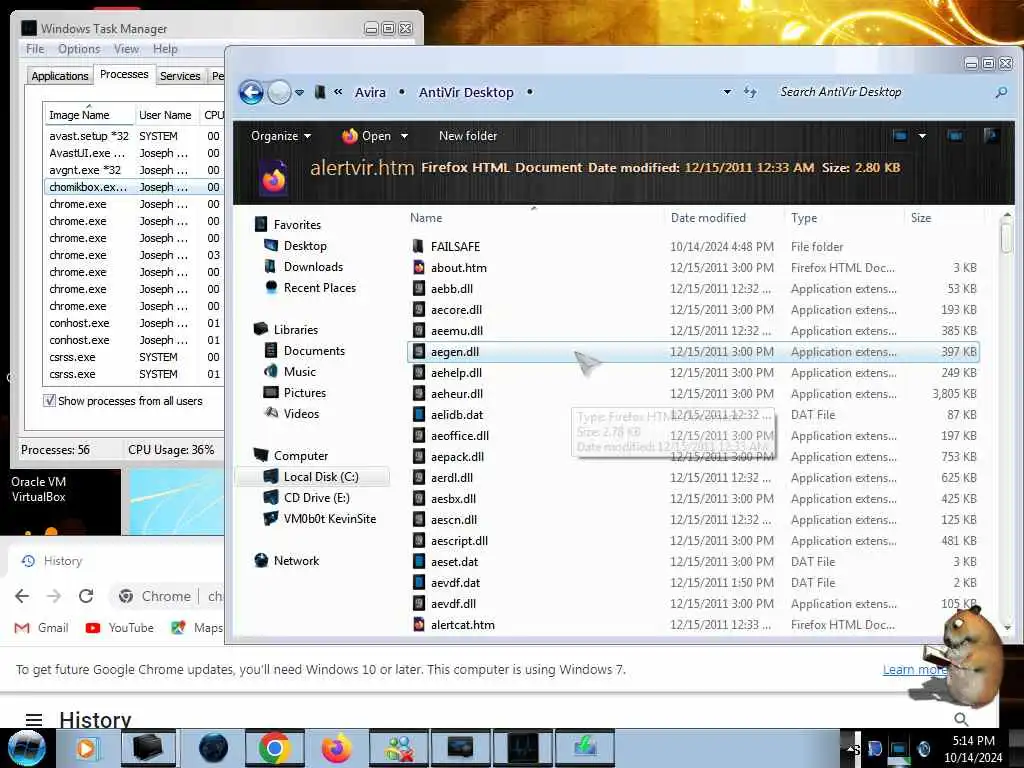Open File menu in Task Manager
This screenshot has width=1024, height=768.
35,49
